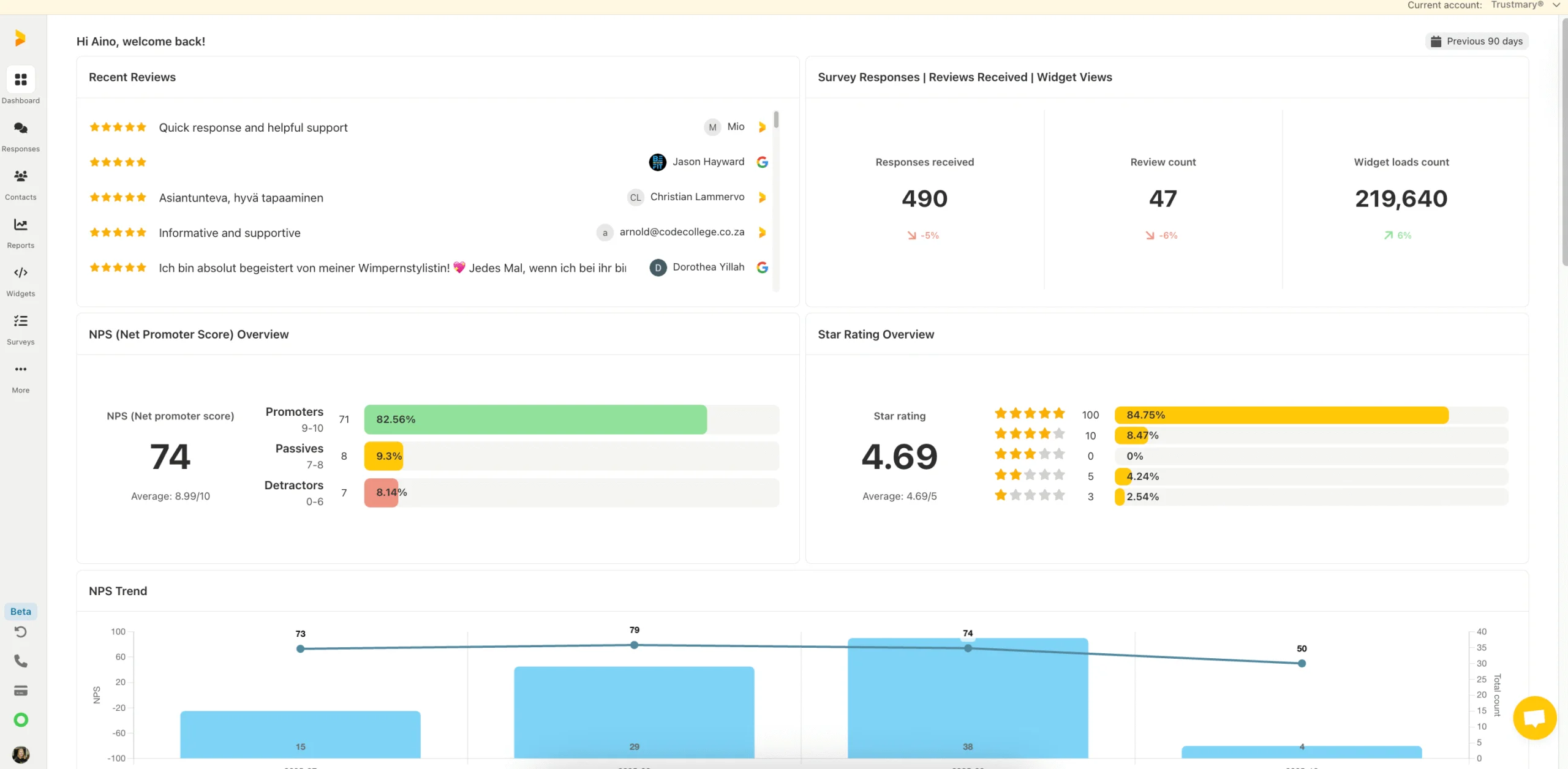Click the Beta label in the sidebar
This screenshot has height=769, width=1568.
(20, 611)
